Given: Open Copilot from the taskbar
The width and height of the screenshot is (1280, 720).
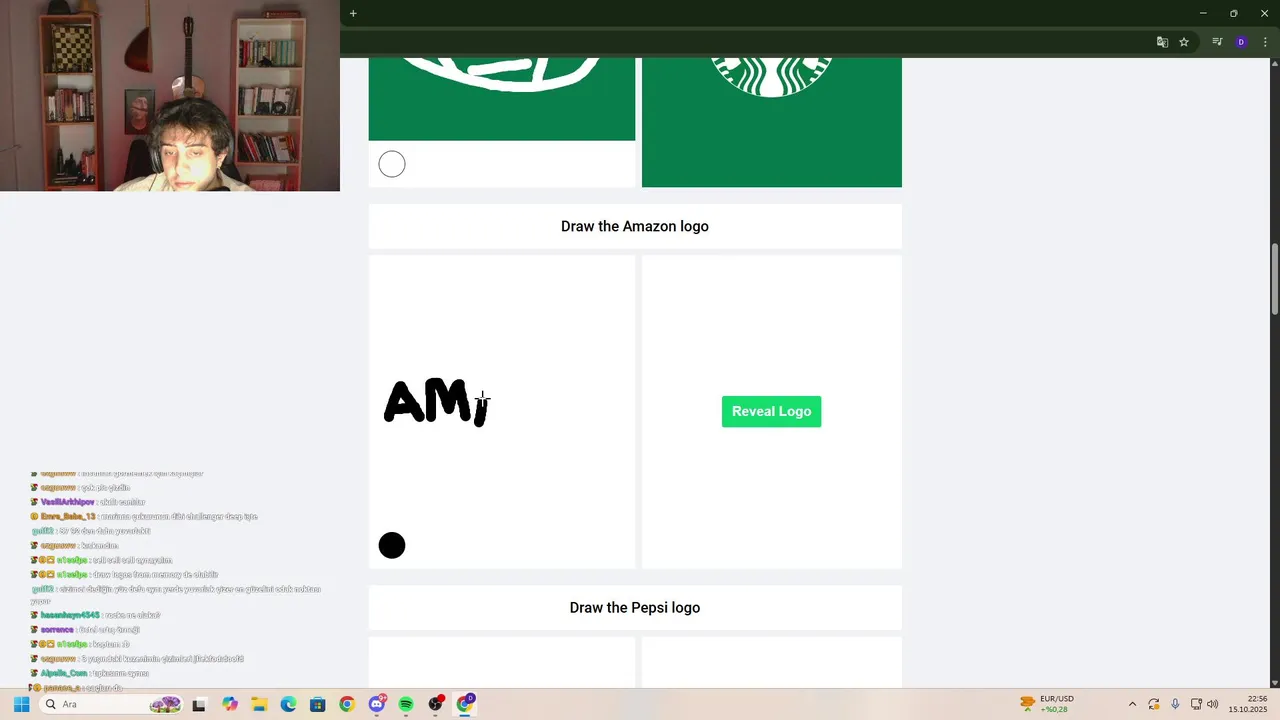Looking at the screenshot, I should tap(230, 704).
